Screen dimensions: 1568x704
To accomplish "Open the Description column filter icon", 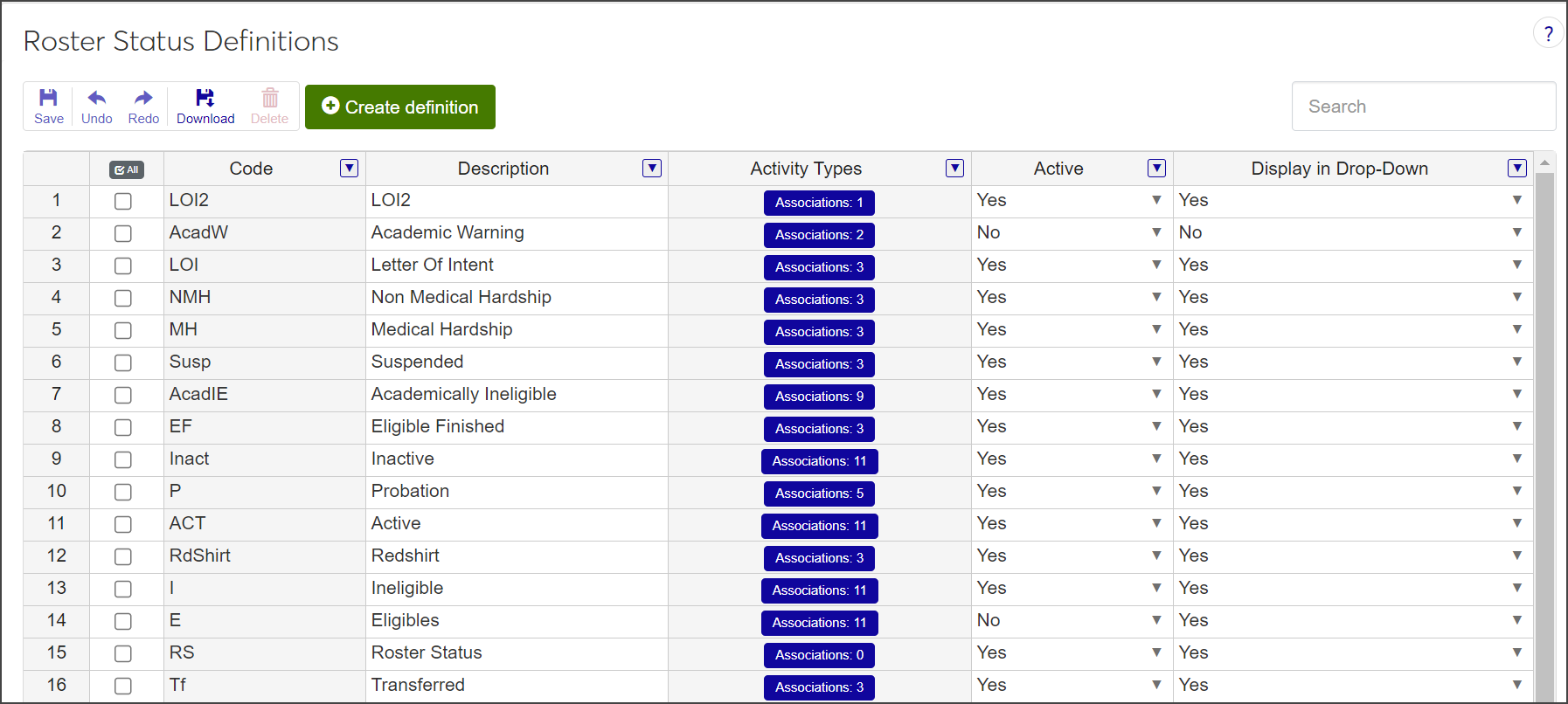I will pyautogui.click(x=652, y=169).
